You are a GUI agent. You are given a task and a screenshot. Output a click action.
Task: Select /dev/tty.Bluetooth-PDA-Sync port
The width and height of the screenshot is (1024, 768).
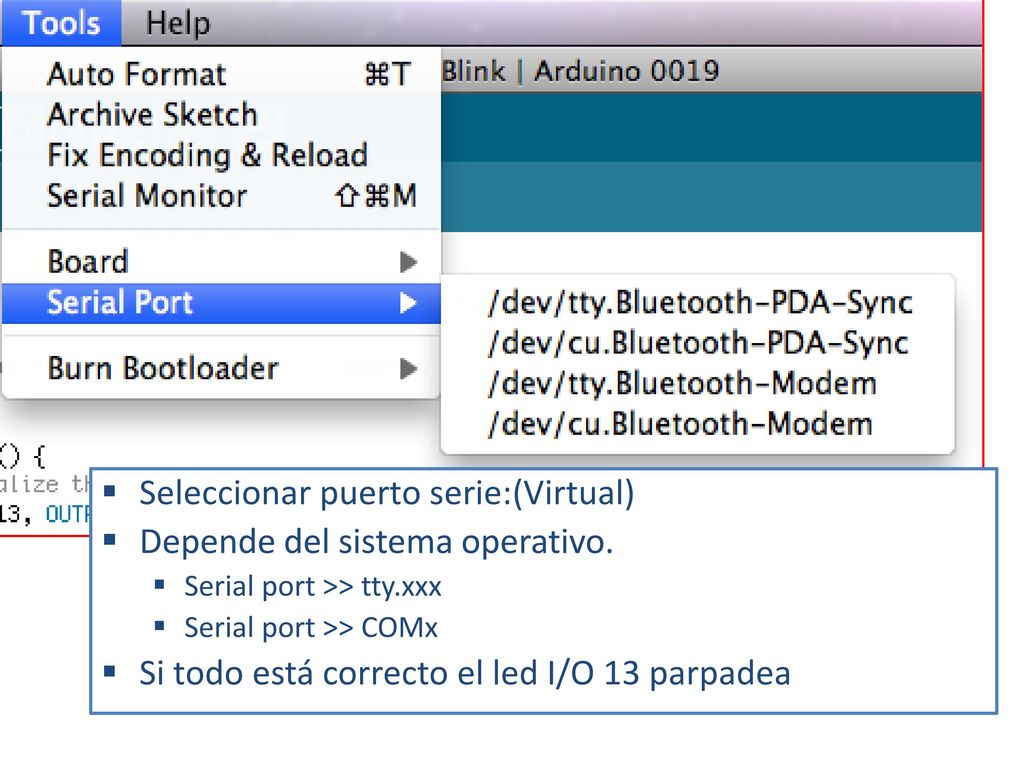click(x=698, y=302)
